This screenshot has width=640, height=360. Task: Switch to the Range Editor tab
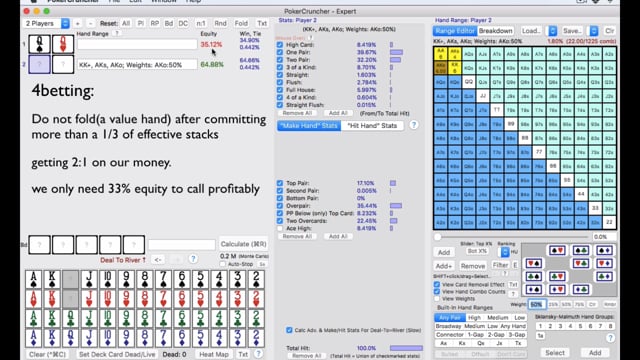point(455,31)
